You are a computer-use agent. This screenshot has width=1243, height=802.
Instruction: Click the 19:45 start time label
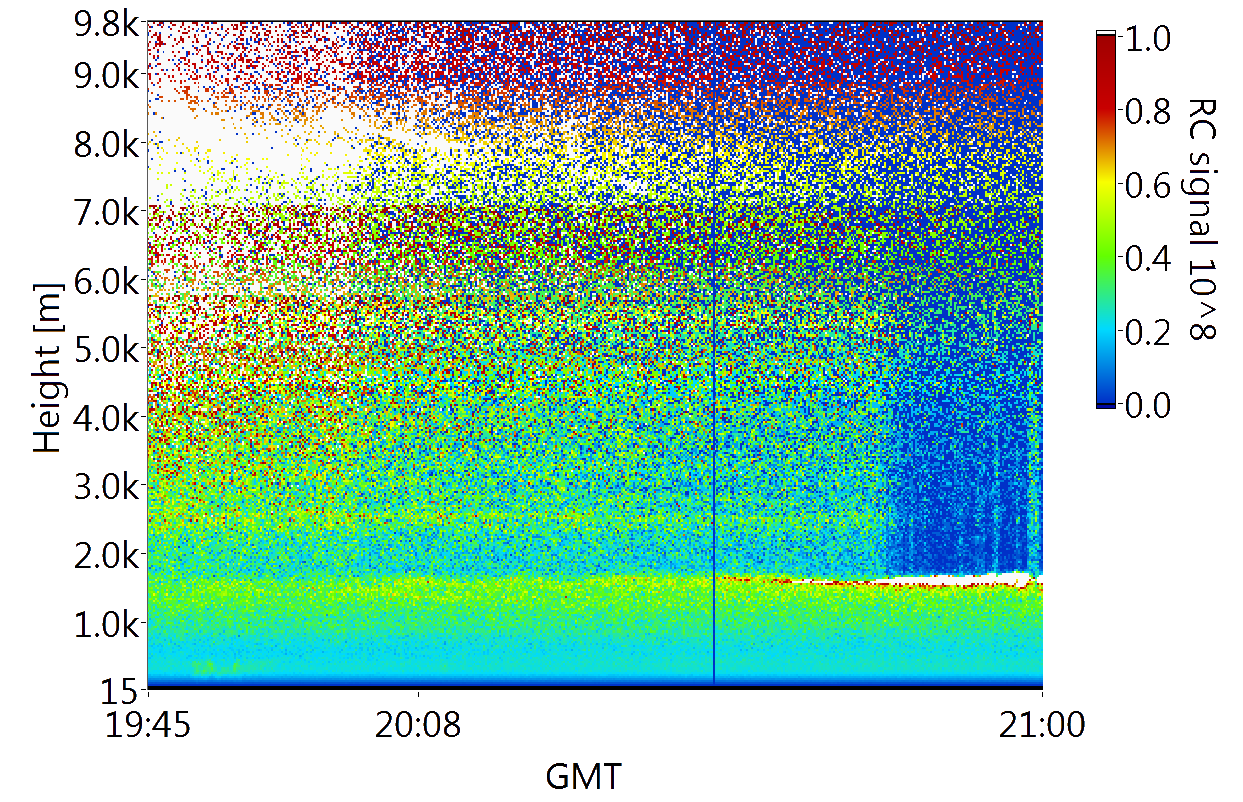[148, 725]
